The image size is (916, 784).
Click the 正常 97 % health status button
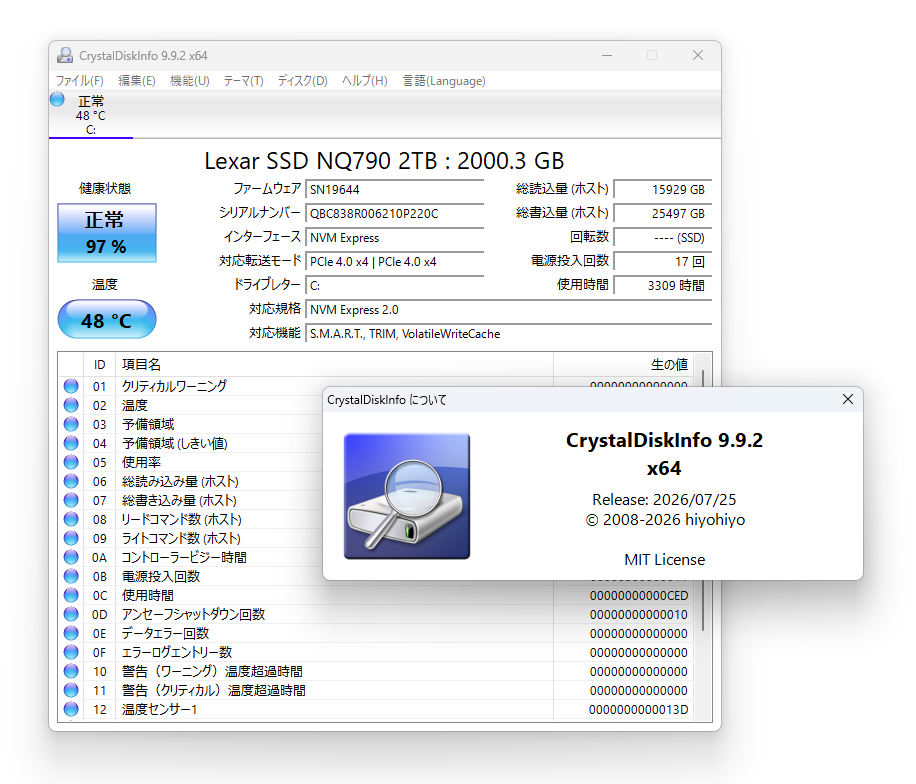[107, 233]
